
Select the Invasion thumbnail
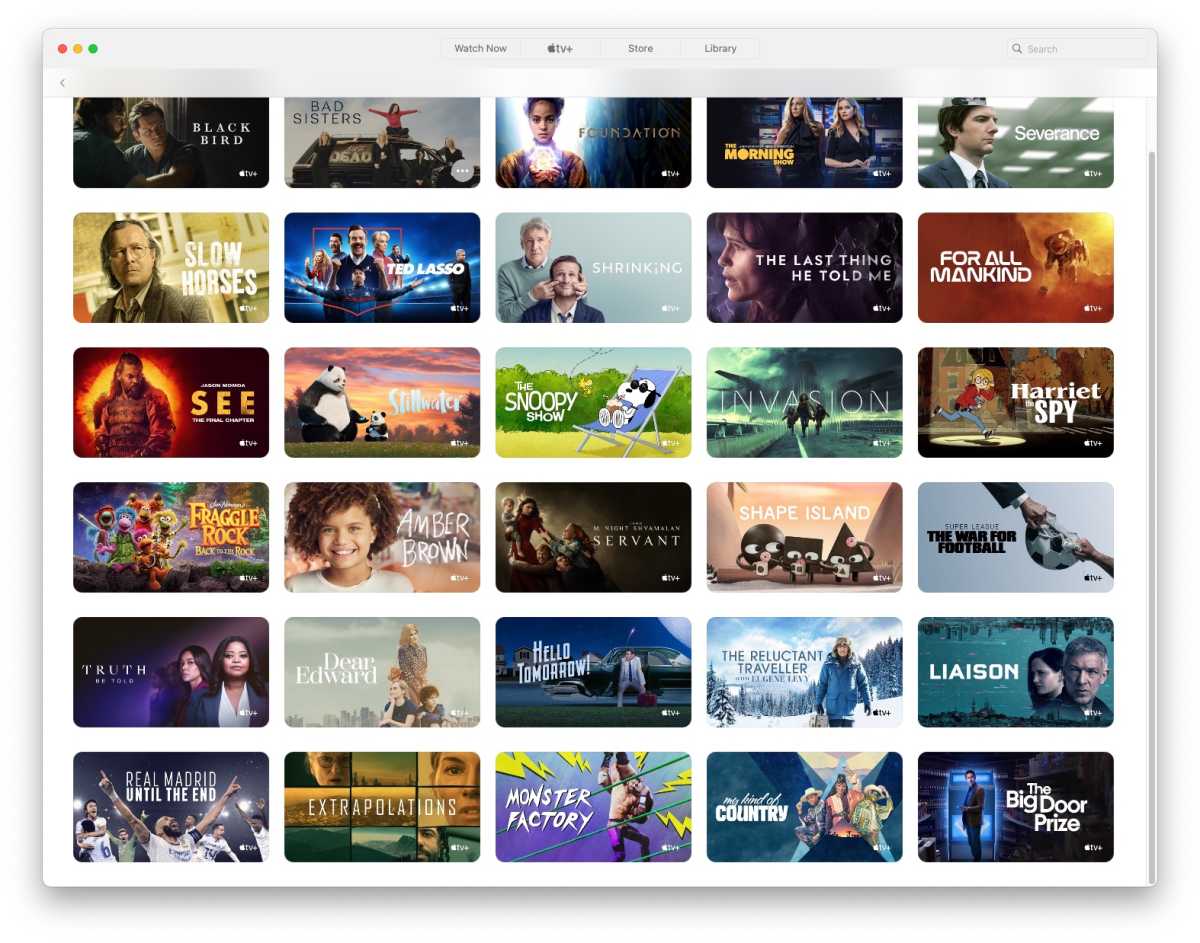pos(804,402)
